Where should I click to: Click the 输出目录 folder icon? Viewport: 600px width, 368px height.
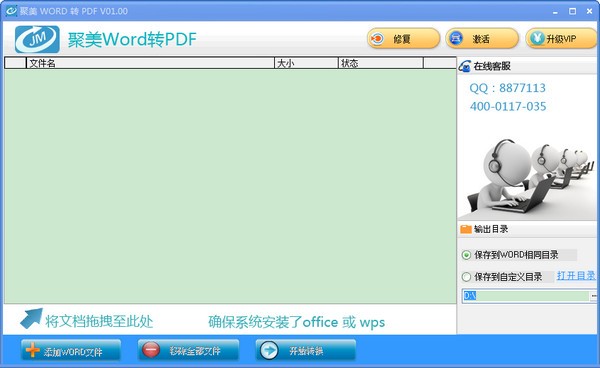466,229
